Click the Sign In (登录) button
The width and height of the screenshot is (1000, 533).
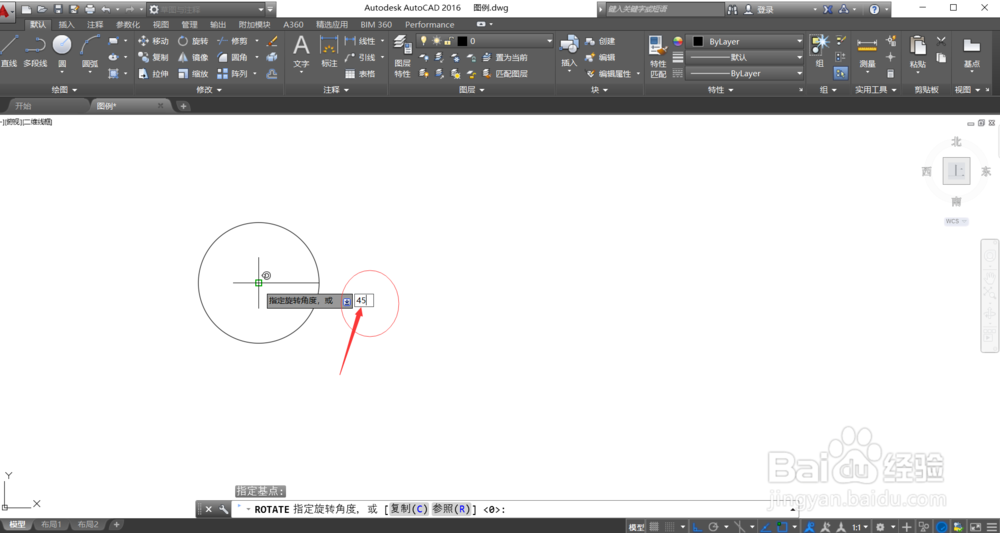[x=759, y=10]
